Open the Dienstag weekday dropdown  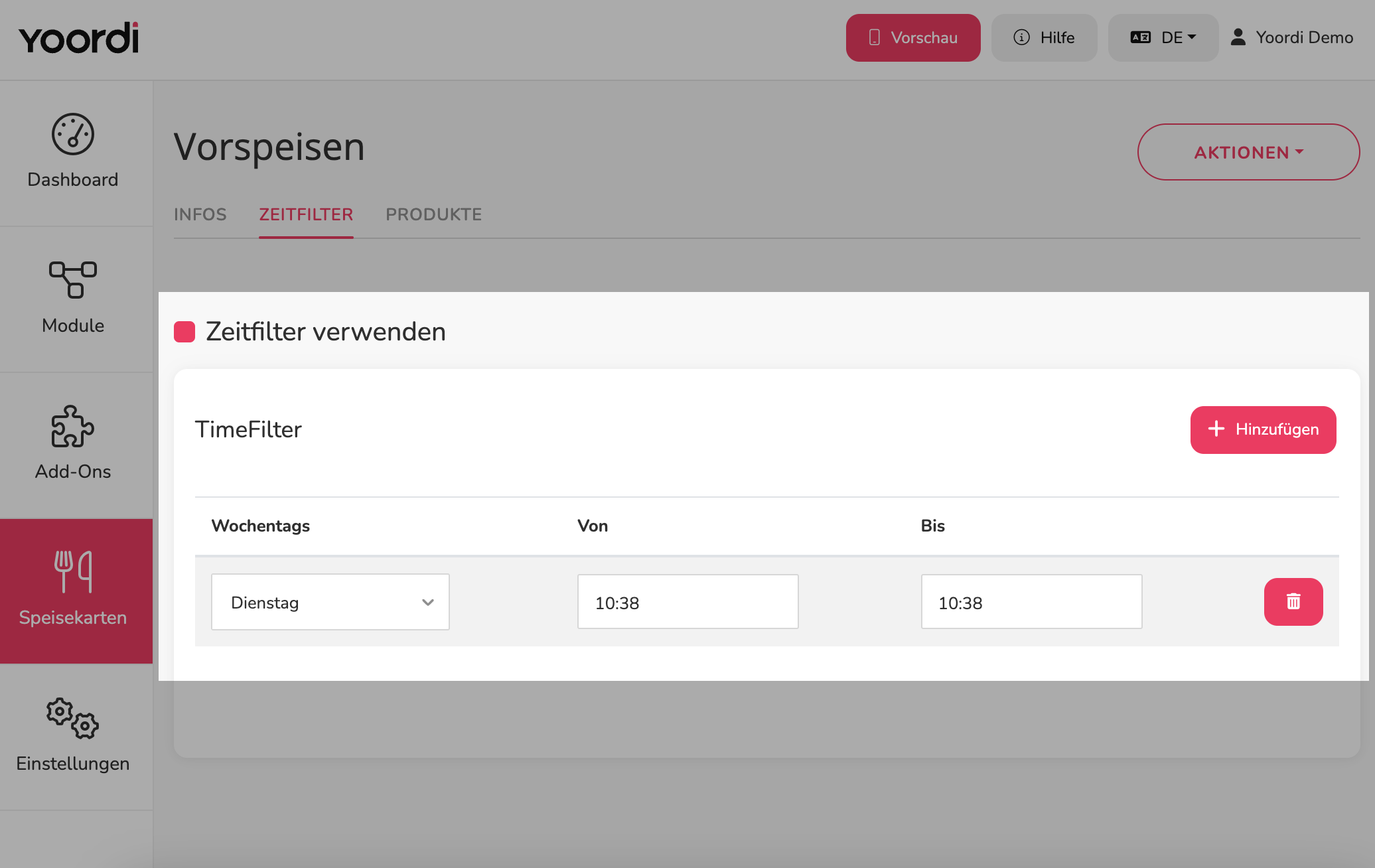(330, 602)
